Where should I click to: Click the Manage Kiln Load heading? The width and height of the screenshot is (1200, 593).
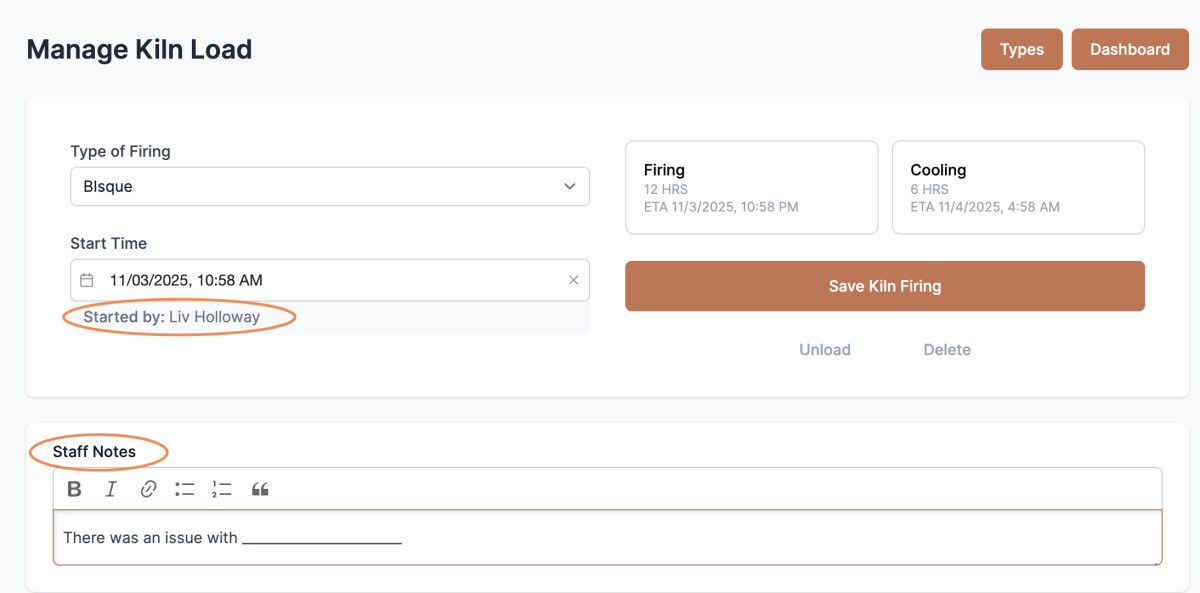tap(139, 49)
